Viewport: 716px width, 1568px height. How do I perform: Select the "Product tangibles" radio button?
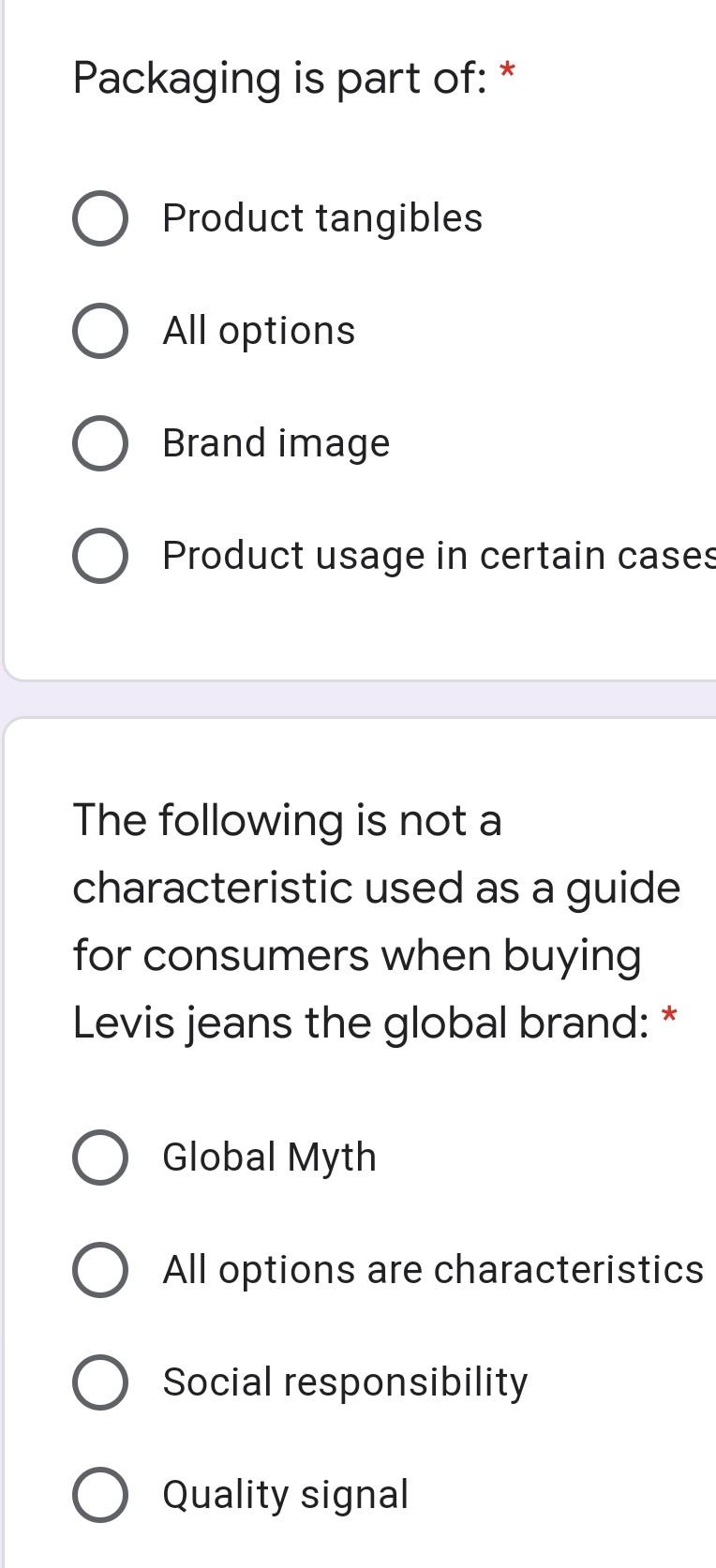(x=100, y=218)
